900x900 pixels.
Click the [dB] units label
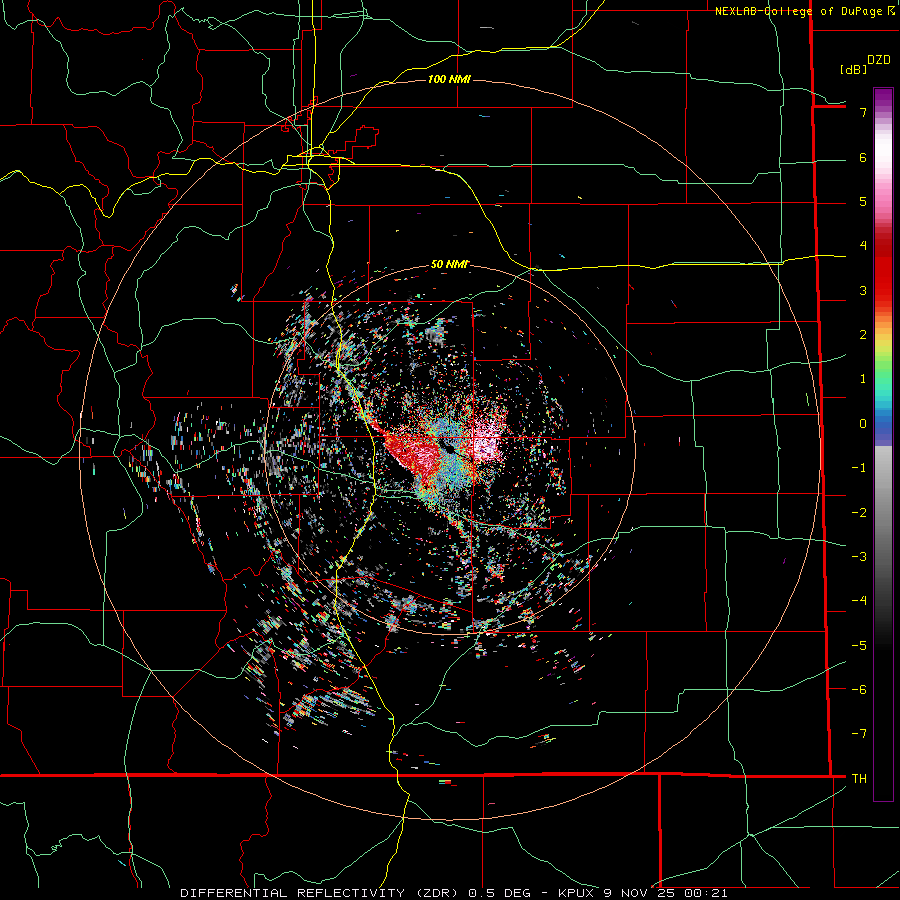pos(853,69)
